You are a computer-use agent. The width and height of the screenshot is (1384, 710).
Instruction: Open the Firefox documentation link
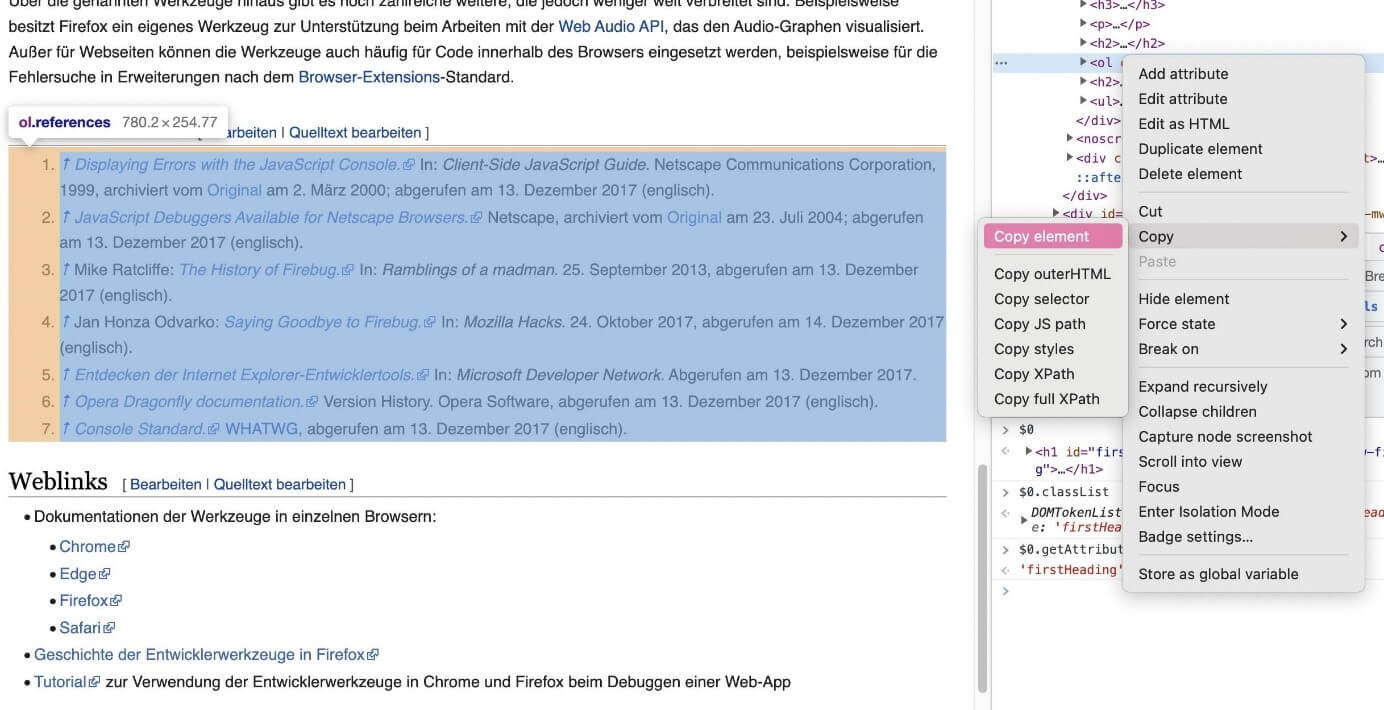click(90, 600)
